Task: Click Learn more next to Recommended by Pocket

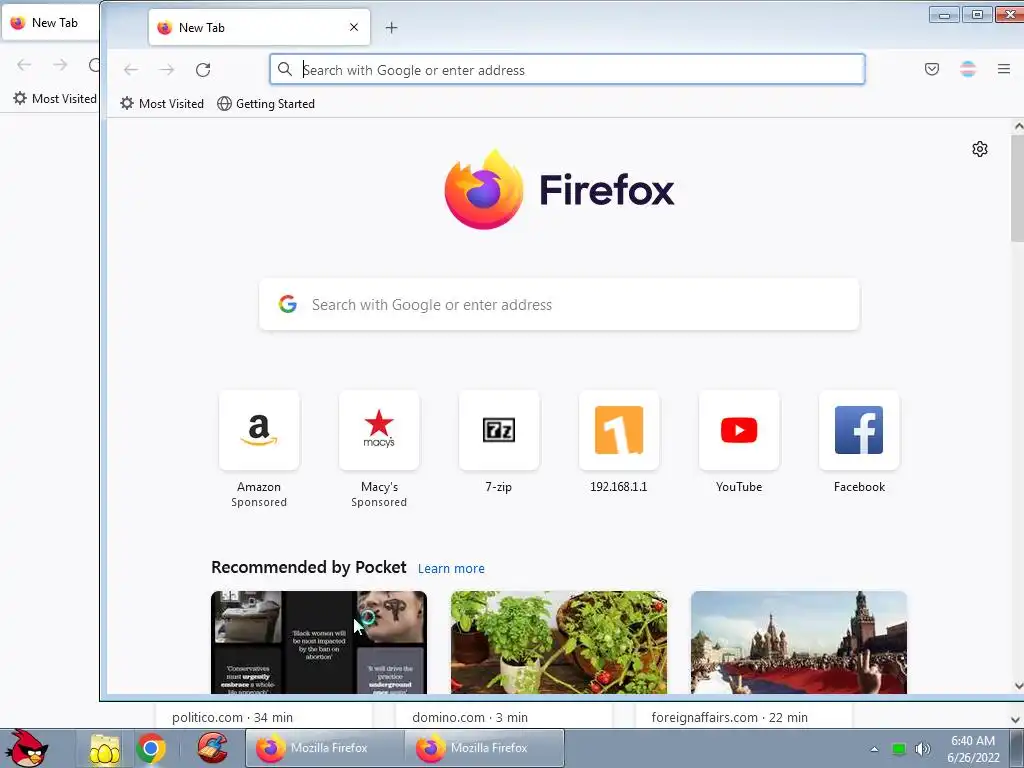Action: coord(451,569)
